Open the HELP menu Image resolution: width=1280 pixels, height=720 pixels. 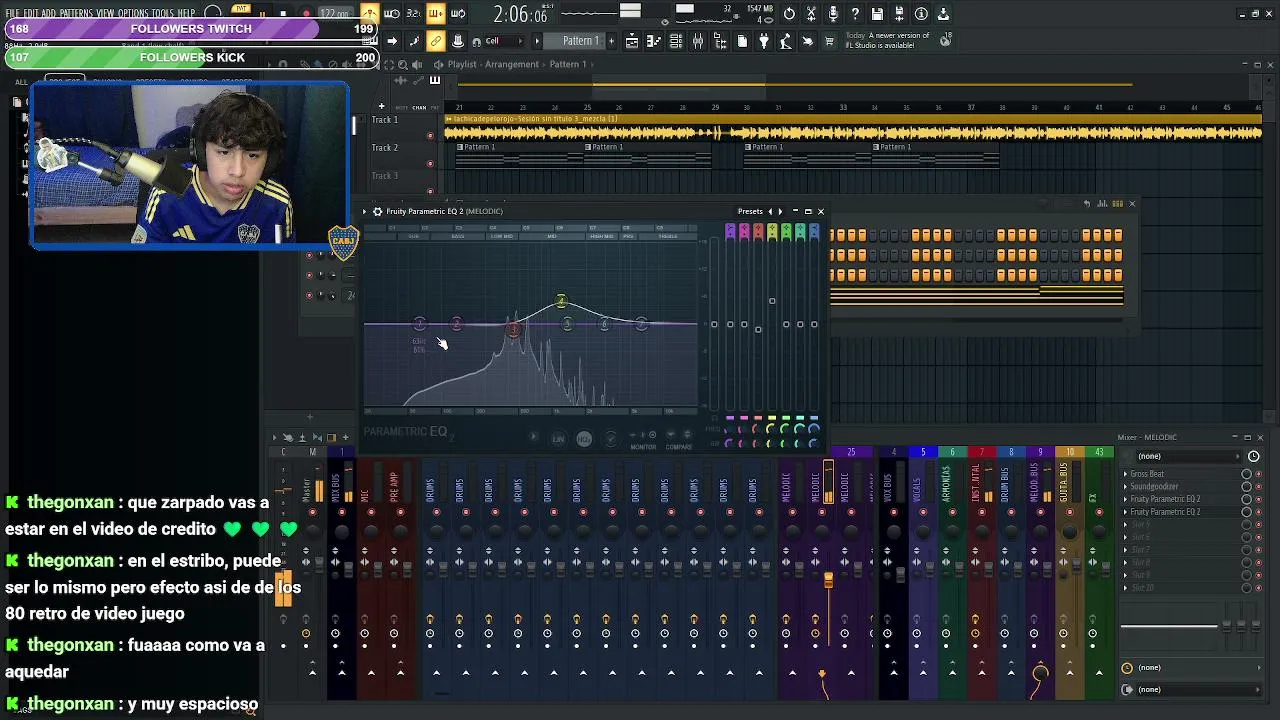(x=186, y=14)
